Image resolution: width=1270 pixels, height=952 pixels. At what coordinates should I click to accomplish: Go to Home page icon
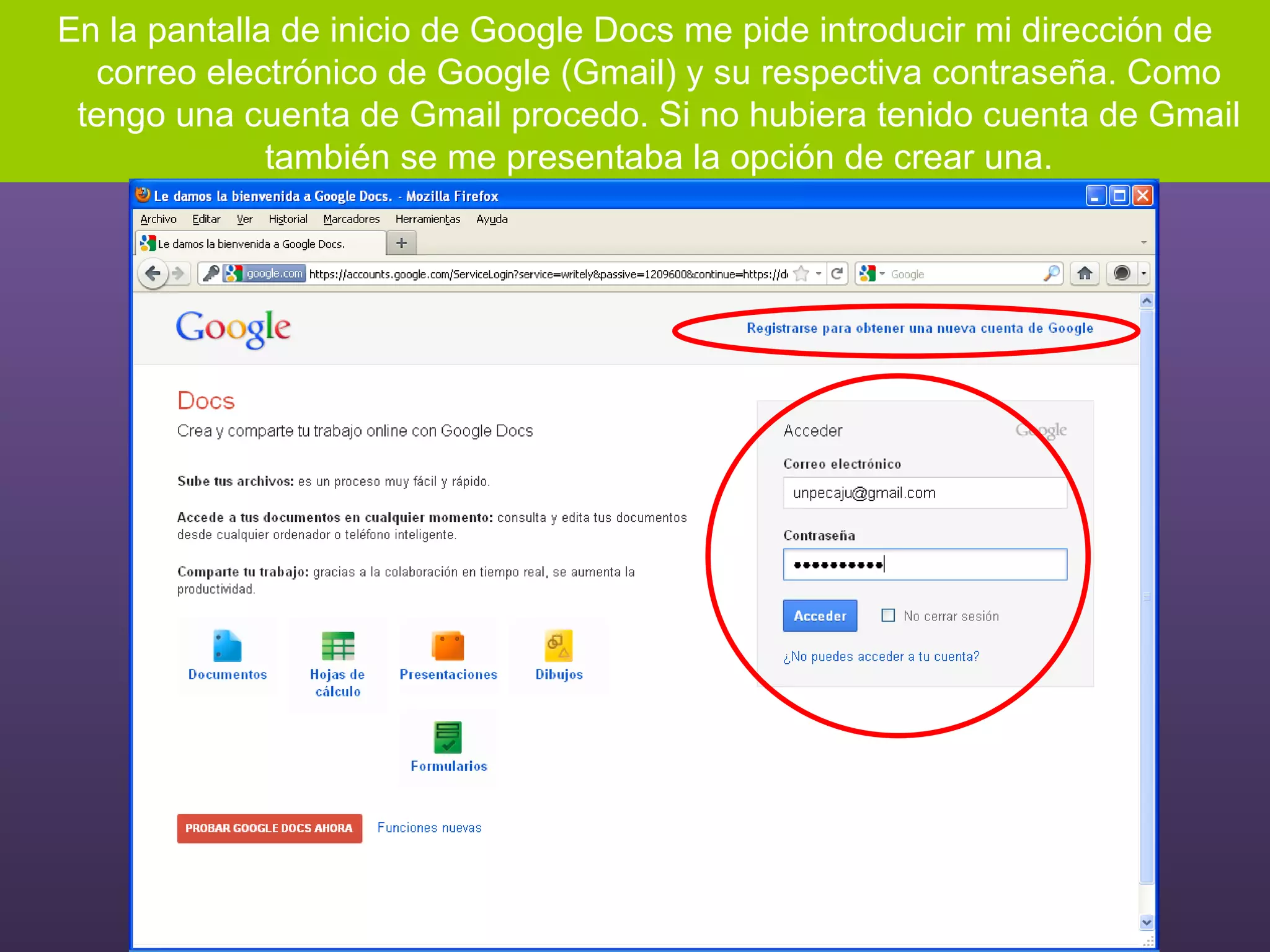pyautogui.click(x=1085, y=273)
